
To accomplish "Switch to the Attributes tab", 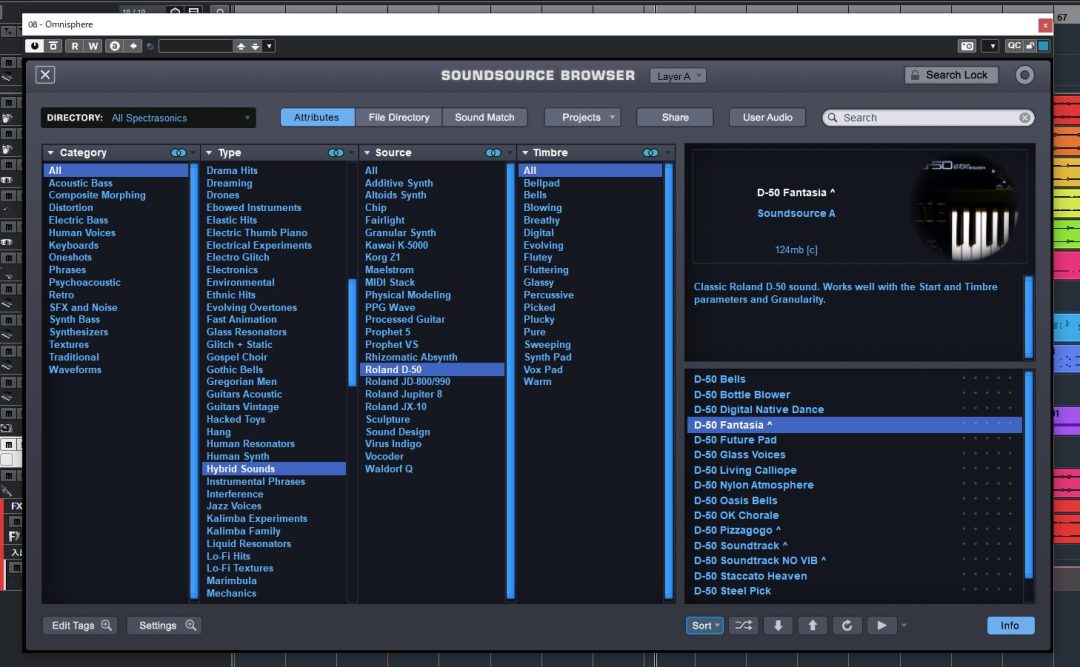I will [317, 117].
